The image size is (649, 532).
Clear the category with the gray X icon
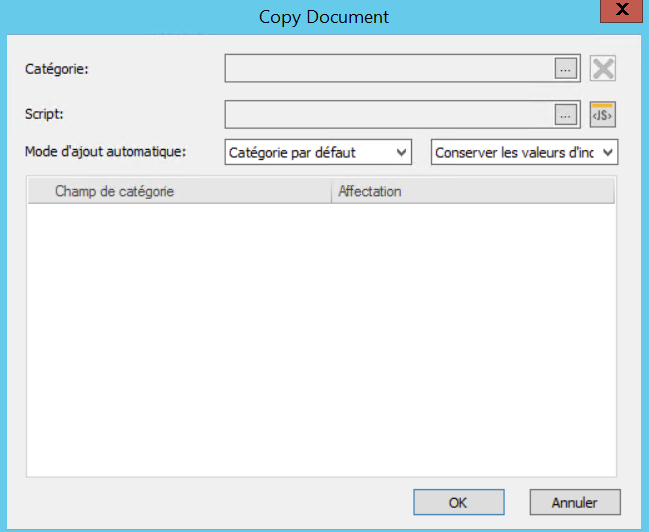(603, 68)
